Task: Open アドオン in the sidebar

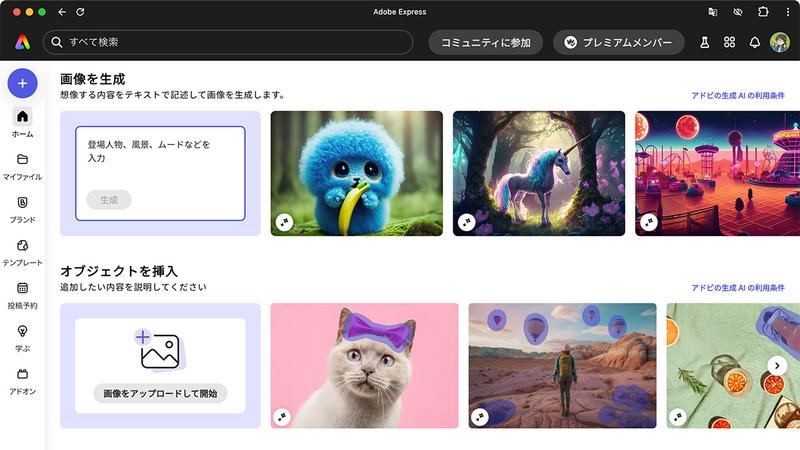Action: 22,380
